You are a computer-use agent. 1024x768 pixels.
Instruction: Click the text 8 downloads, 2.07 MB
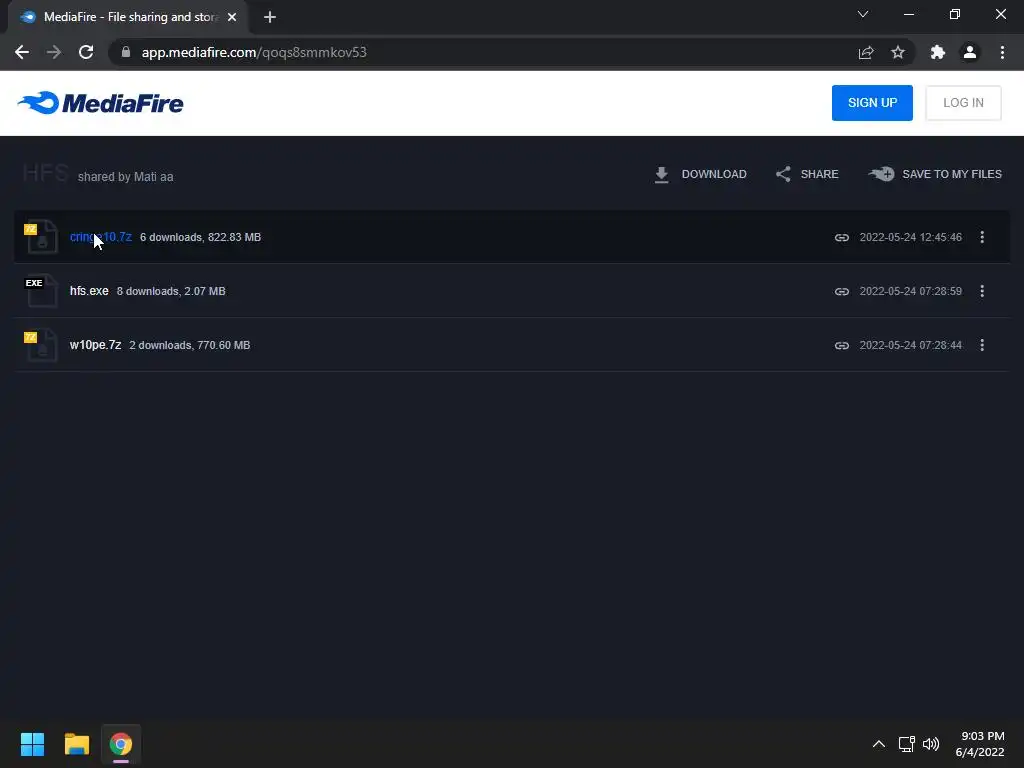tap(171, 291)
